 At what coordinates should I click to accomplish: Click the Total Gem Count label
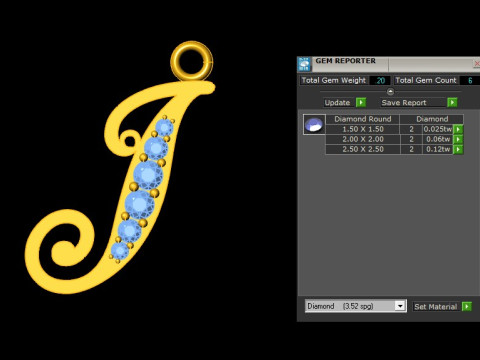(x=426, y=80)
